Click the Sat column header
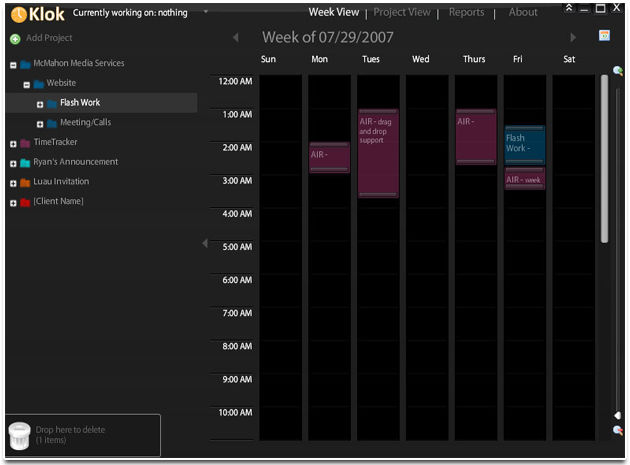The image size is (630, 465). click(x=569, y=59)
